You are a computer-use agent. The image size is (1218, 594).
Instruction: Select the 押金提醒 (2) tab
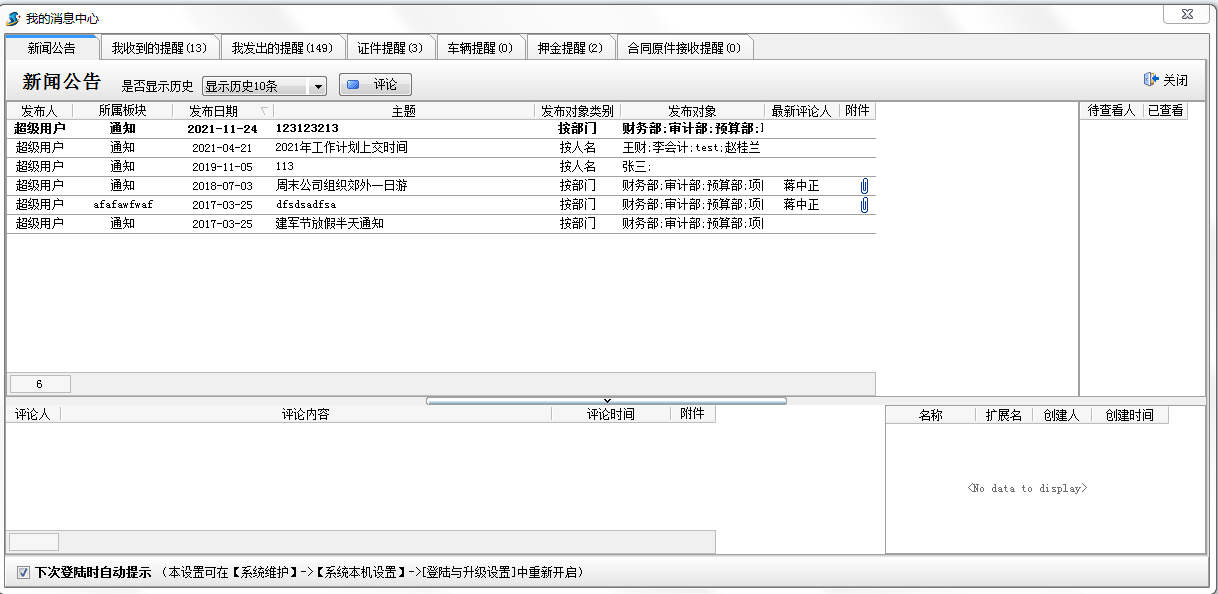(570, 48)
